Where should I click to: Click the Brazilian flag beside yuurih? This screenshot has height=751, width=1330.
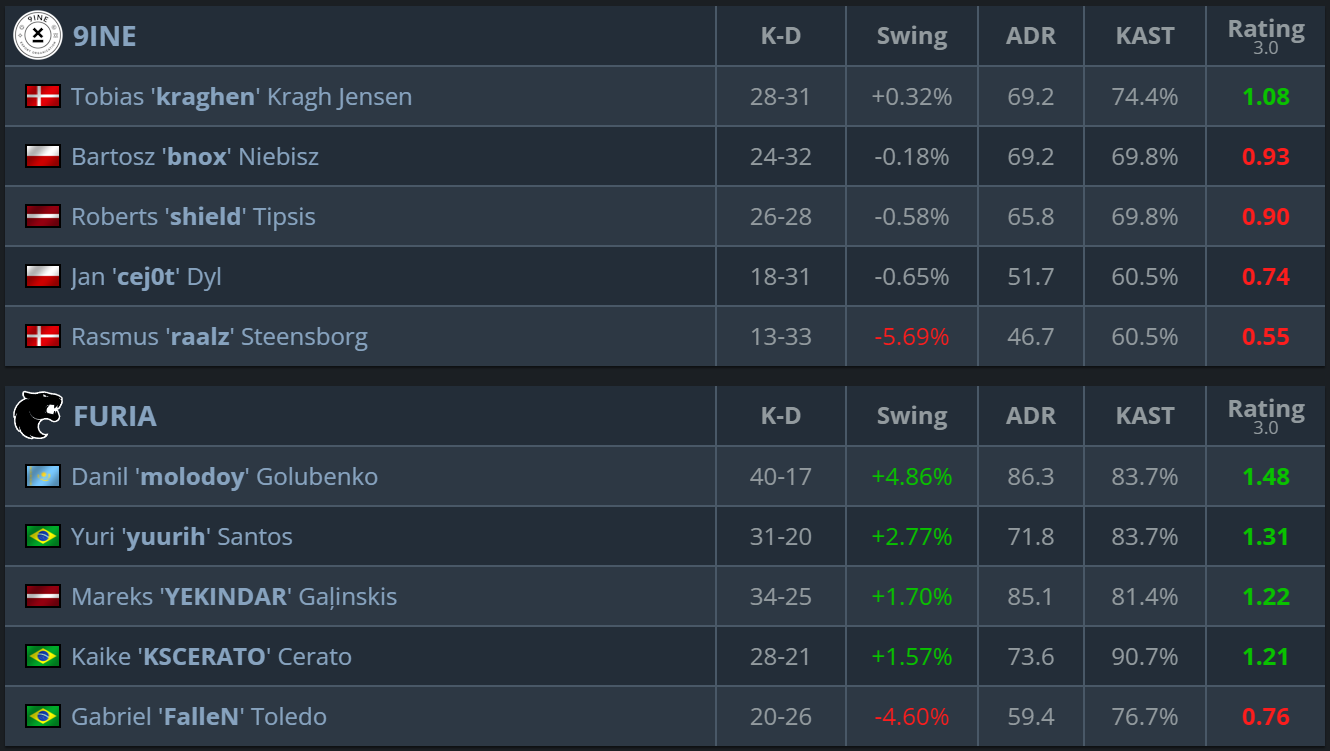pos(43,536)
